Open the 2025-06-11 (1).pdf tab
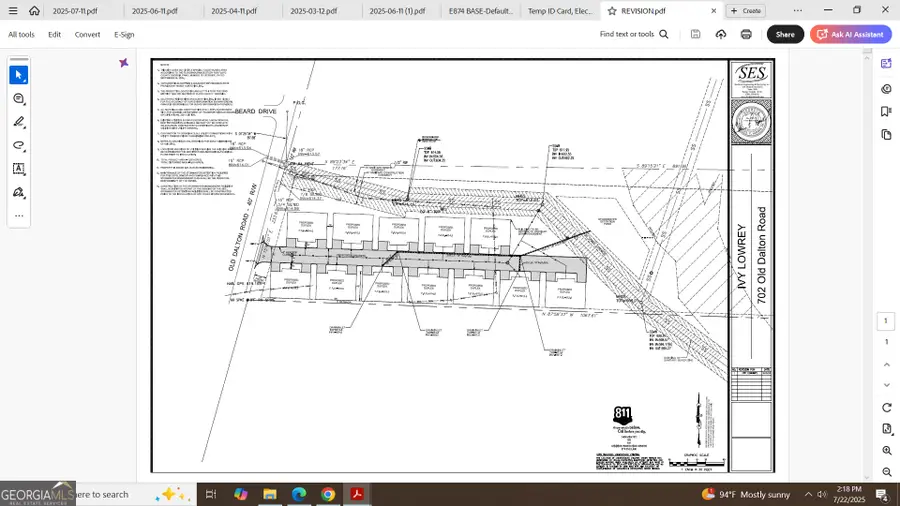This screenshot has width=900, height=506. 397,11
